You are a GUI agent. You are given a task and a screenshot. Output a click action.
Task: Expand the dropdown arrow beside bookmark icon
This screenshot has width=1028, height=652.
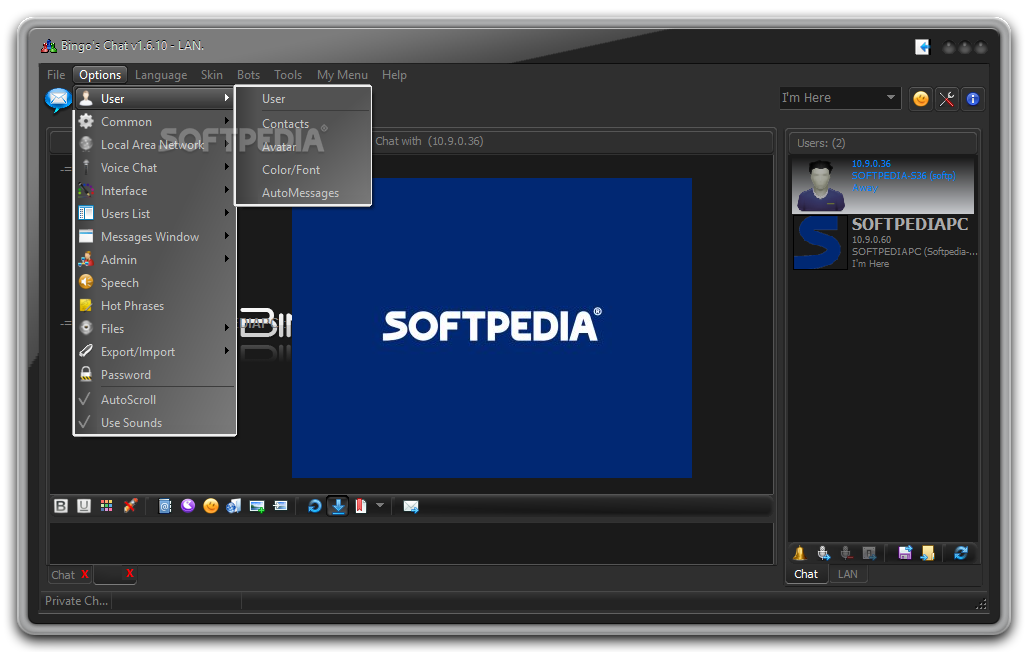coord(380,505)
